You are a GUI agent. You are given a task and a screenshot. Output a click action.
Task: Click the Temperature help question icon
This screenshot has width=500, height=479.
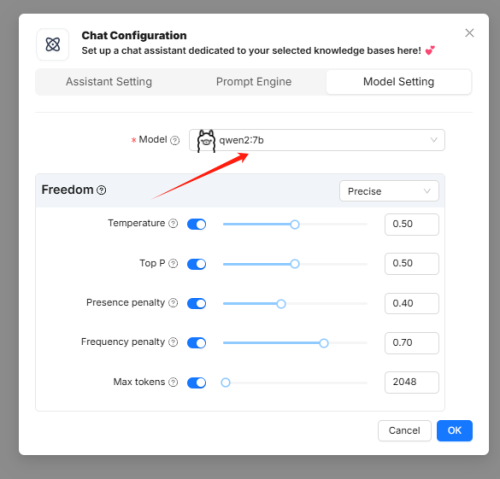(173, 223)
